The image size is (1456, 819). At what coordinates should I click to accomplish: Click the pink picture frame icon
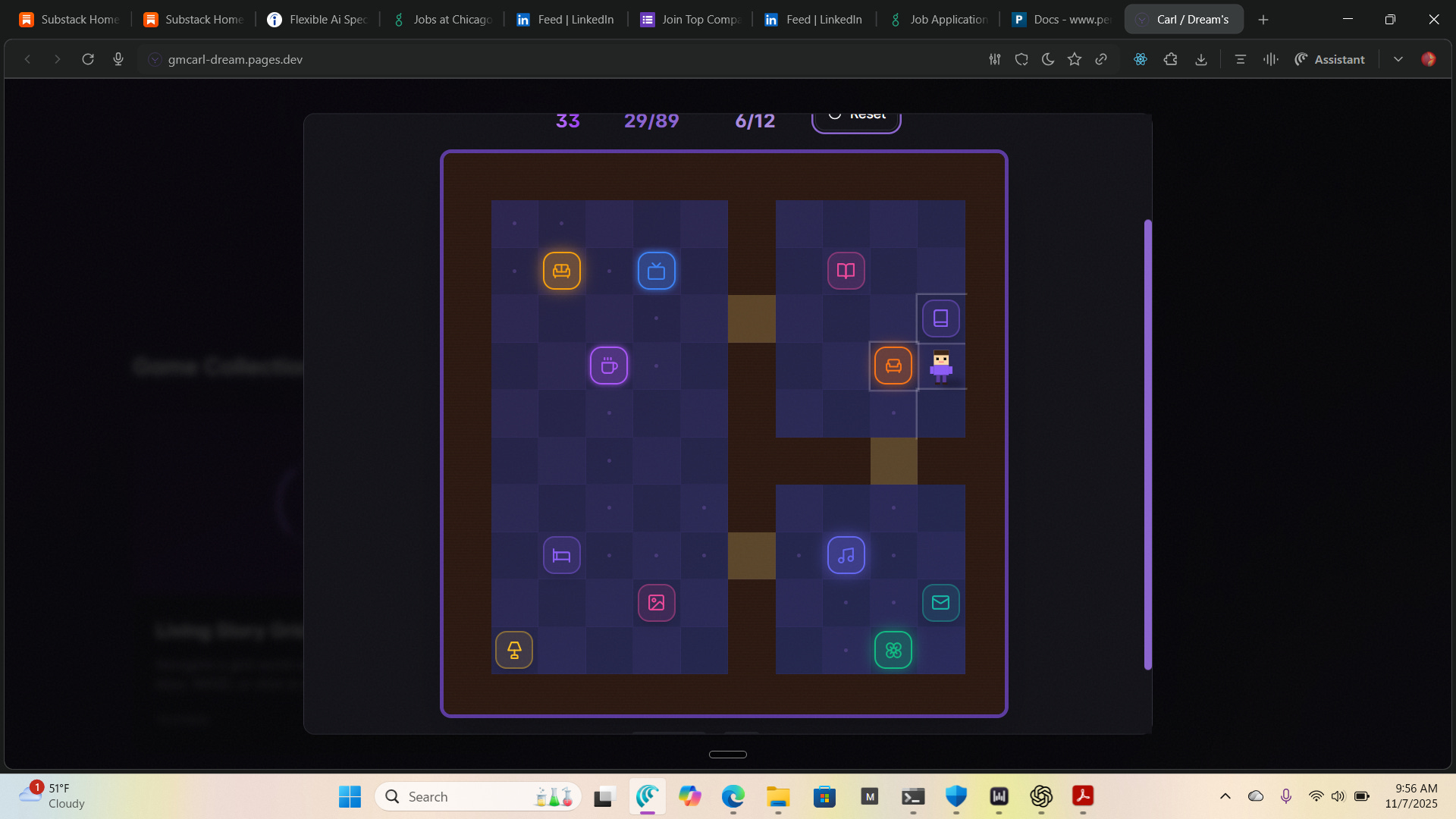[656, 603]
